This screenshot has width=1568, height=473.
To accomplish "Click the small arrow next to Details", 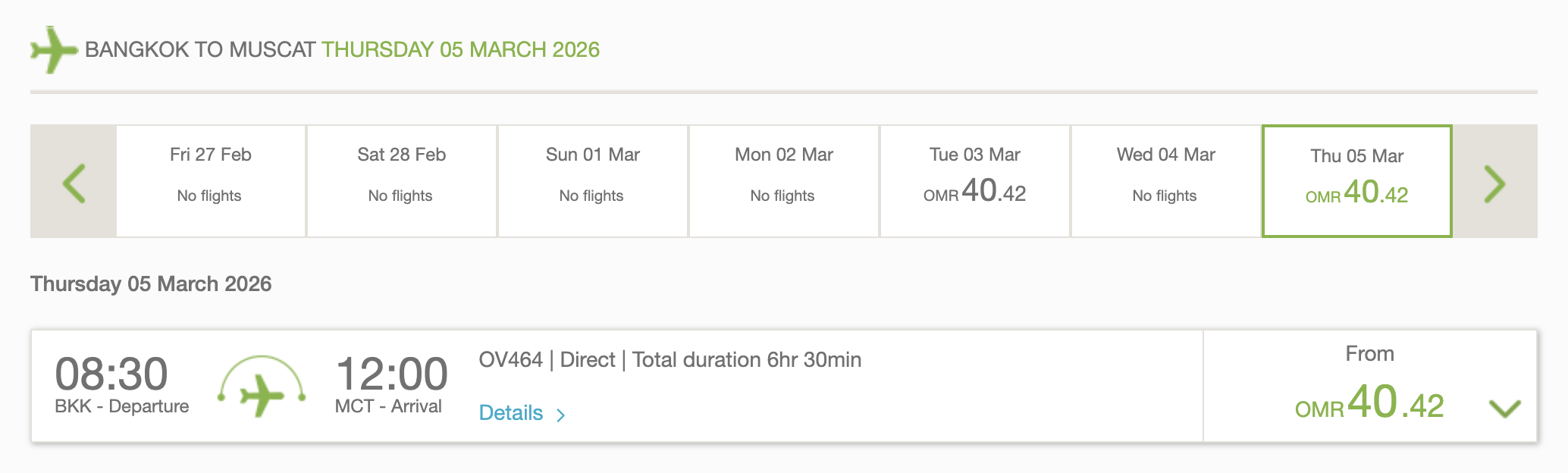I will click(x=561, y=415).
